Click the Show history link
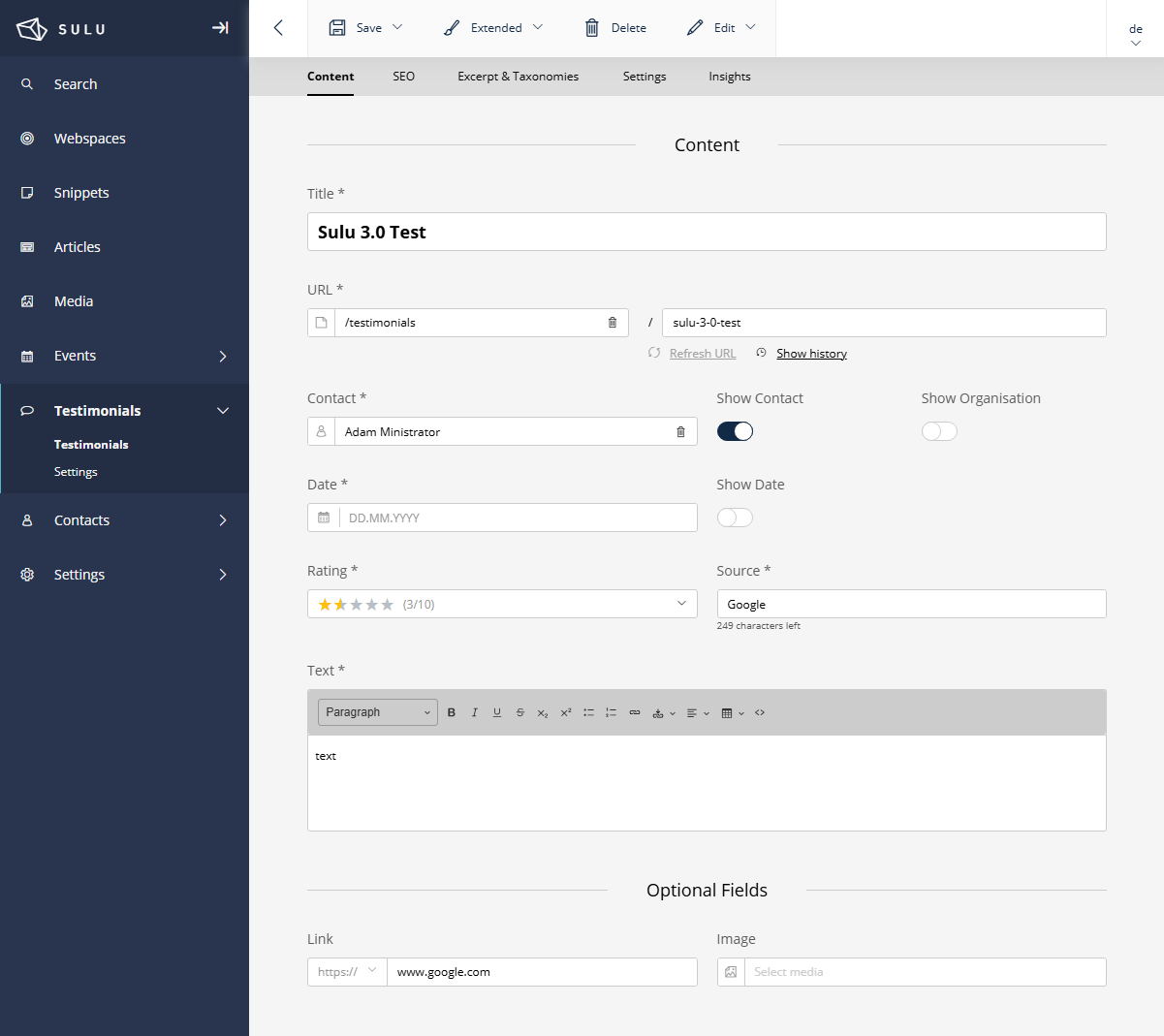Image resolution: width=1164 pixels, height=1036 pixels. tap(811, 354)
